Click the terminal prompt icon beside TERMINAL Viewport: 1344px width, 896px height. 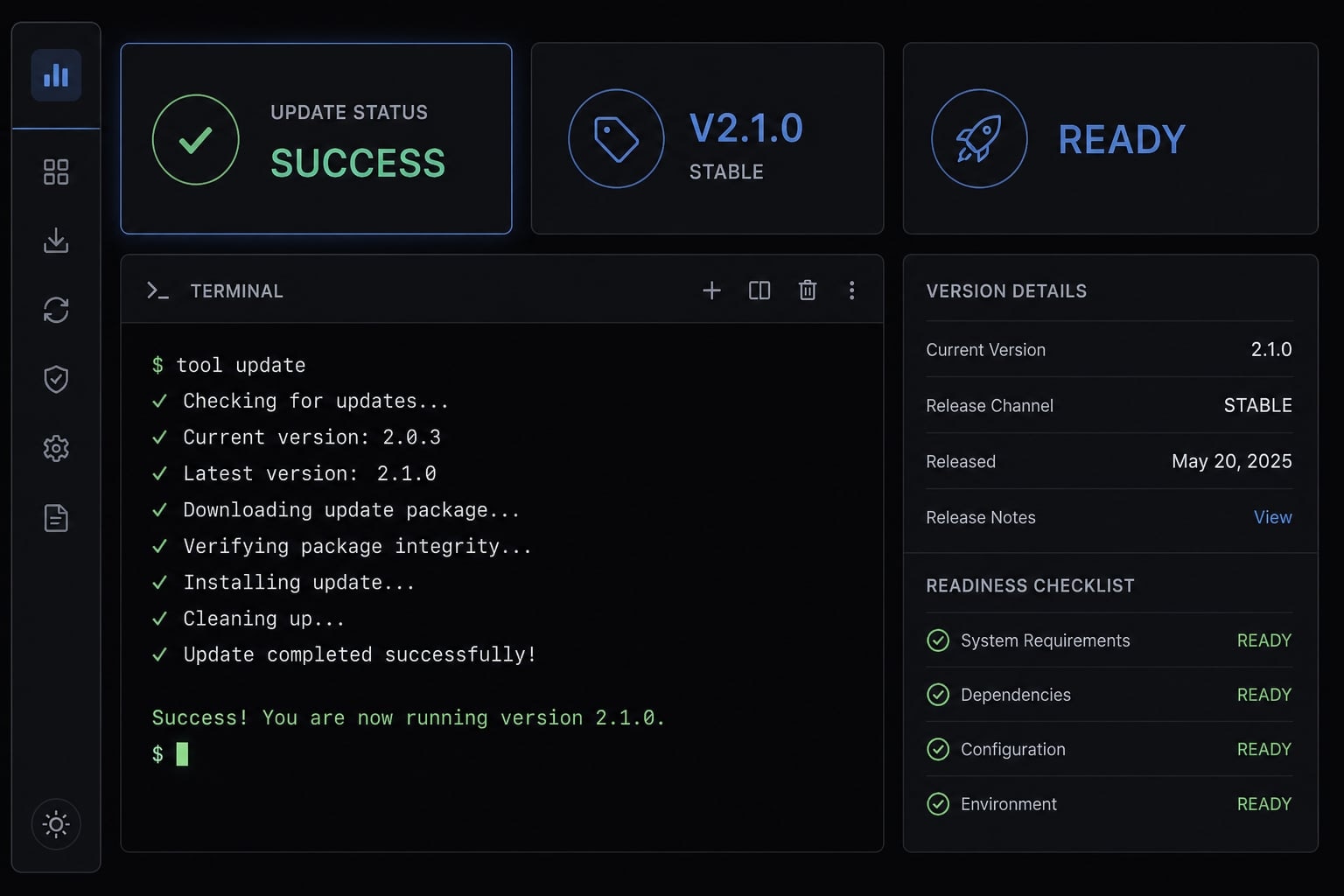(157, 290)
